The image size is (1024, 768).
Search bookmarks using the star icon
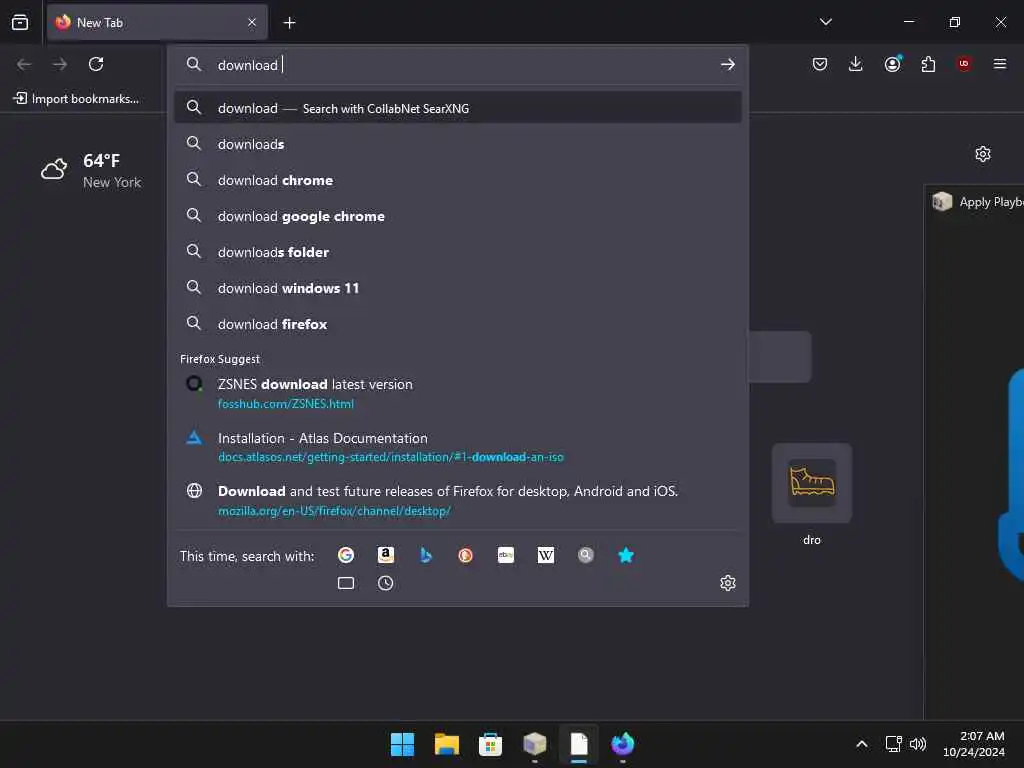click(x=626, y=555)
